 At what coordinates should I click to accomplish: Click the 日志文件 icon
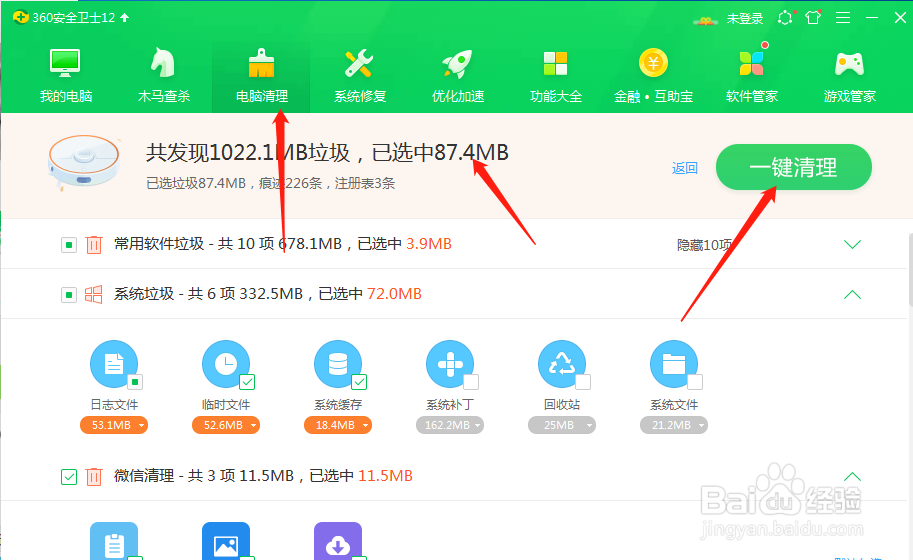click(114, 364)
